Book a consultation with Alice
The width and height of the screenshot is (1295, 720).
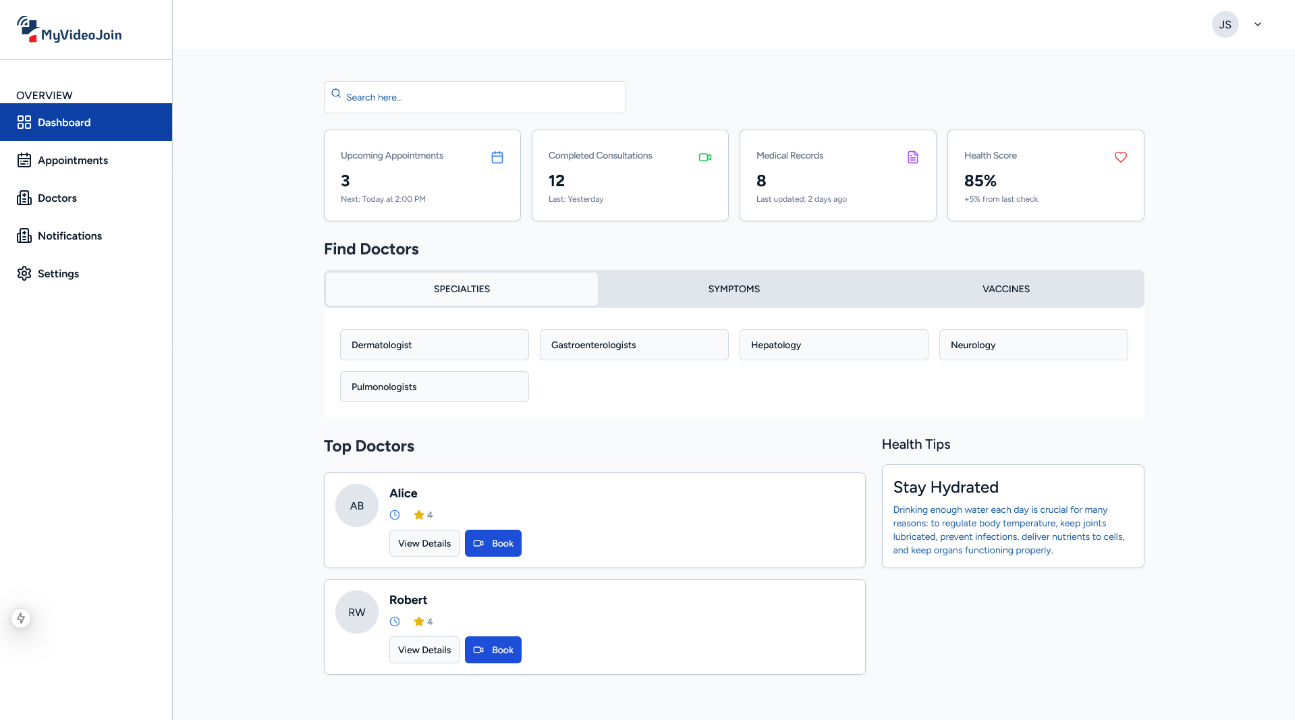[493, 543]
